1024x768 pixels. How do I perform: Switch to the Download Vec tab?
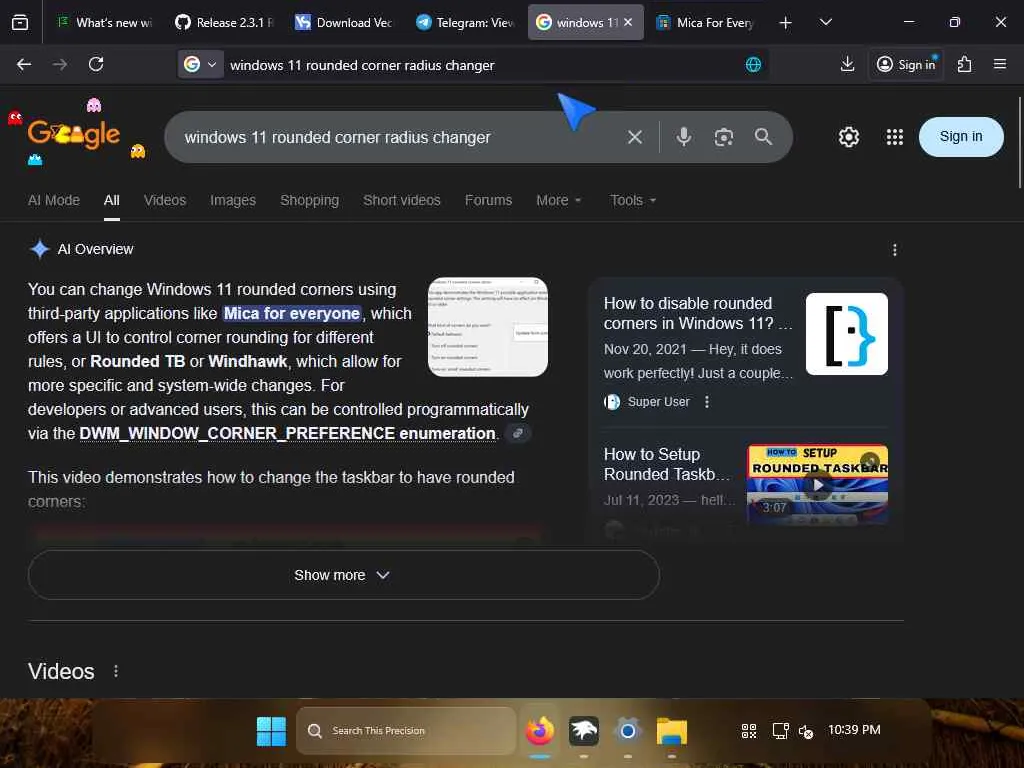coord(344,22)
